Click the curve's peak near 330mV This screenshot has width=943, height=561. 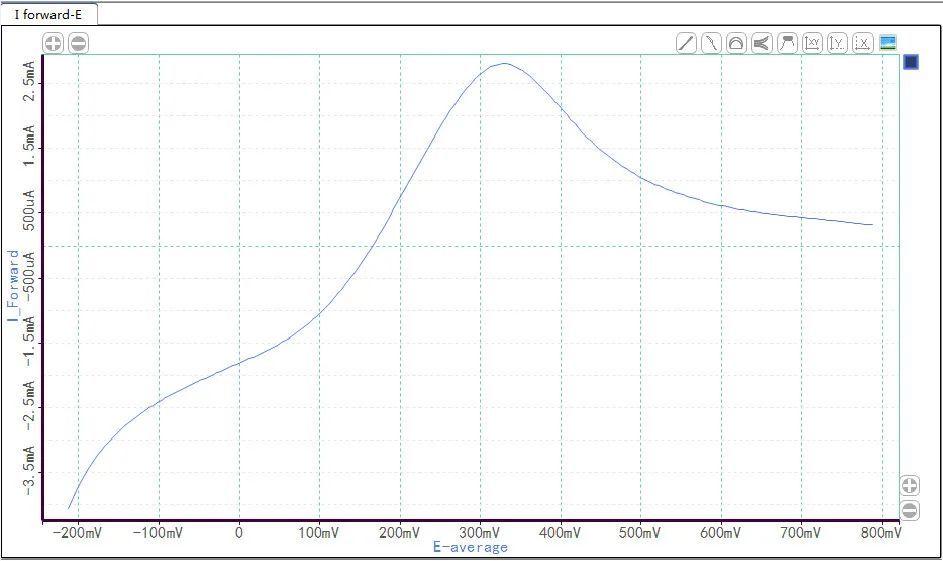click(x=505, y=63)
